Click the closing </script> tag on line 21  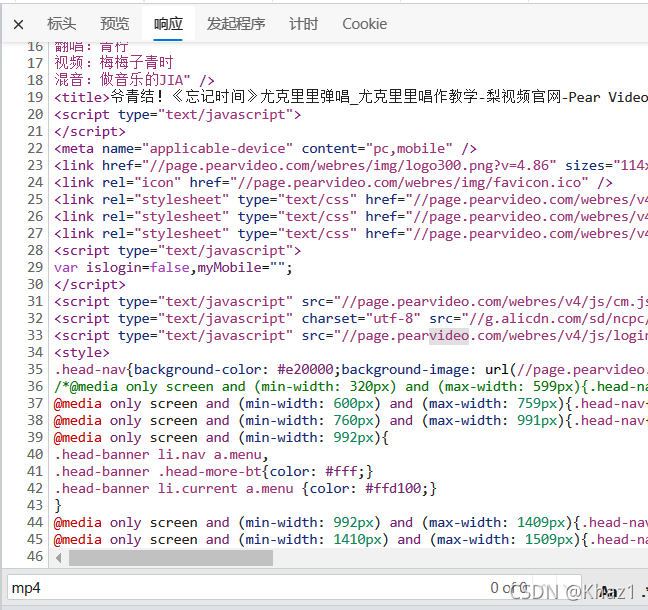click(x=90, y=131)
